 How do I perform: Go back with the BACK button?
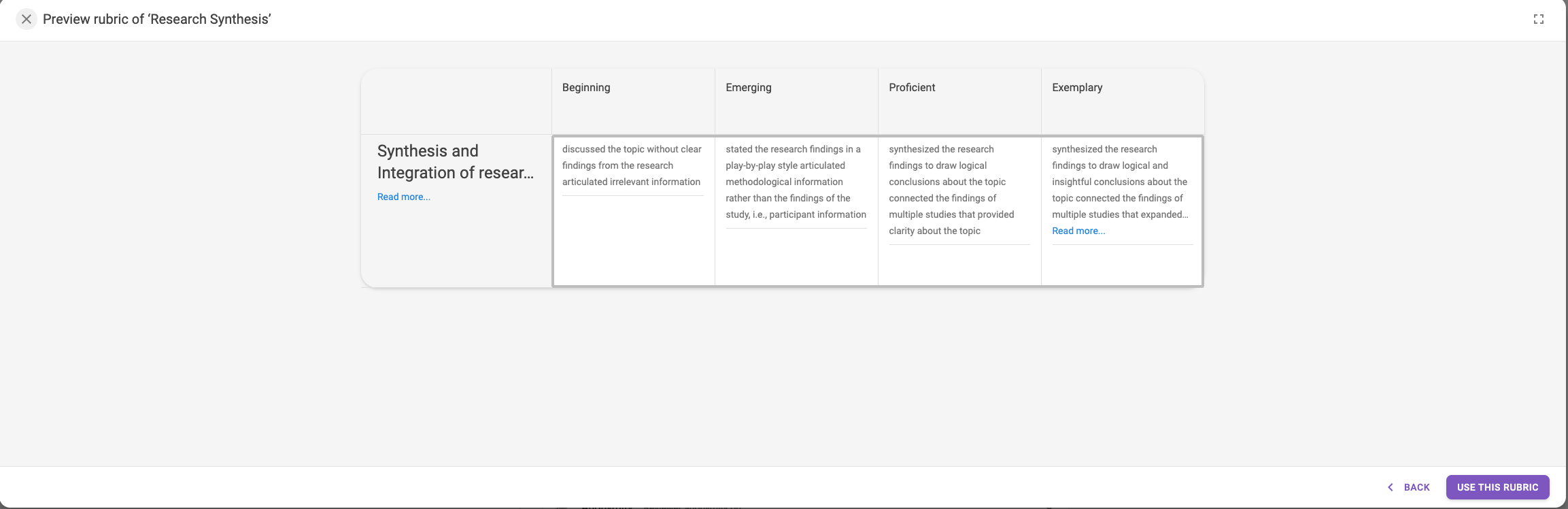1409,487
